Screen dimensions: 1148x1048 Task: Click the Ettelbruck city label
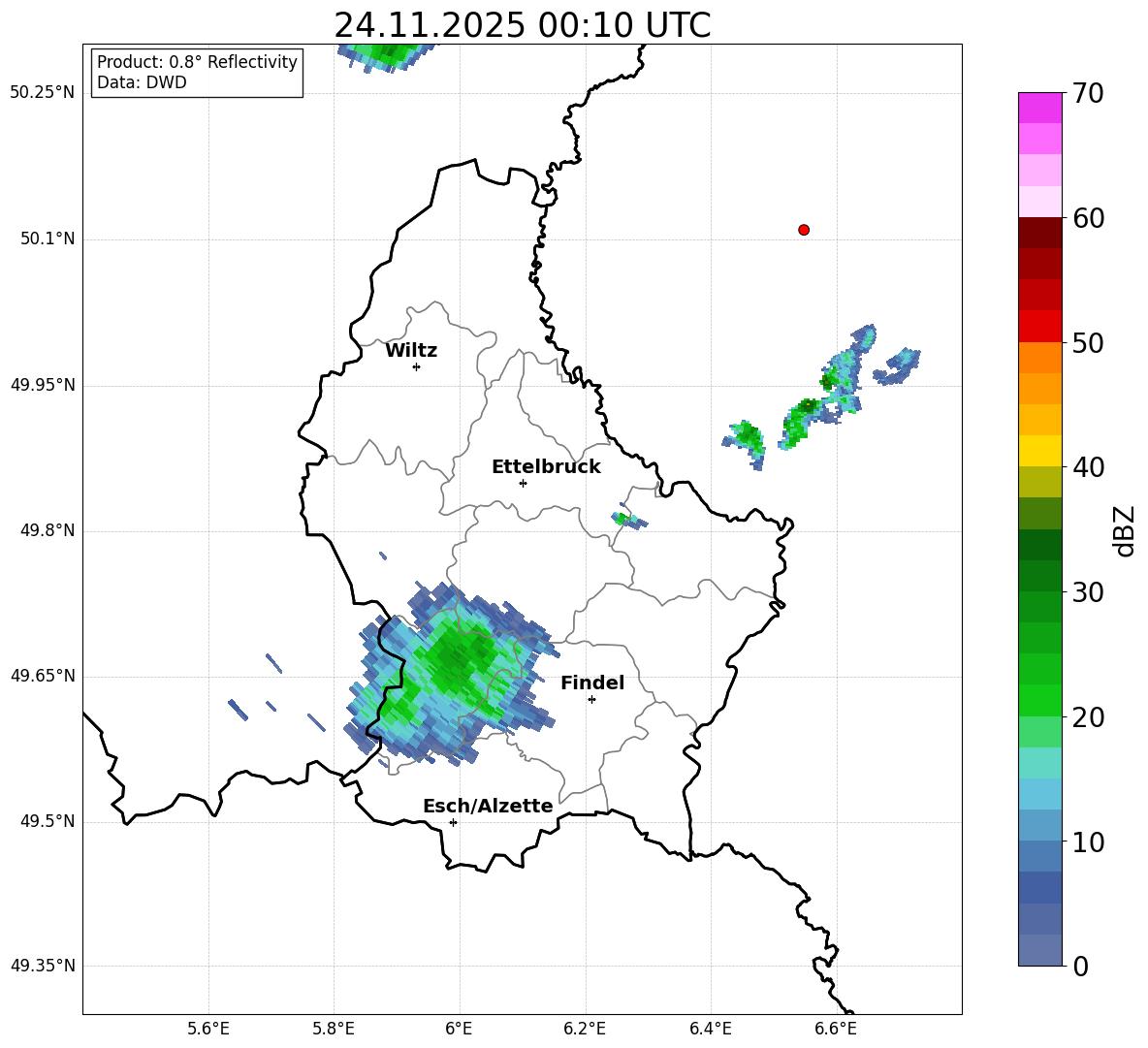point(546,467)
